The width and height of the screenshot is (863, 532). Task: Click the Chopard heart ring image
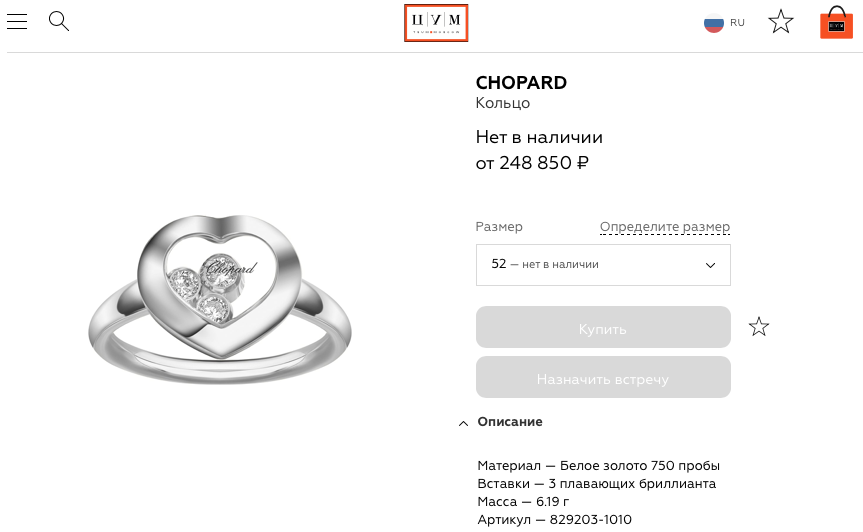[219, 292]
